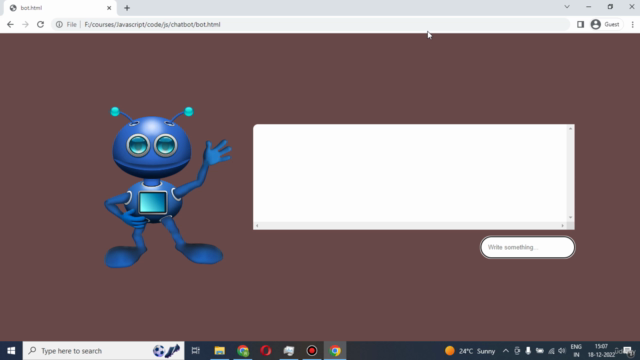Open the battery status tray icon
This screenshot has height=360, width=640.
tap(540, 351)
